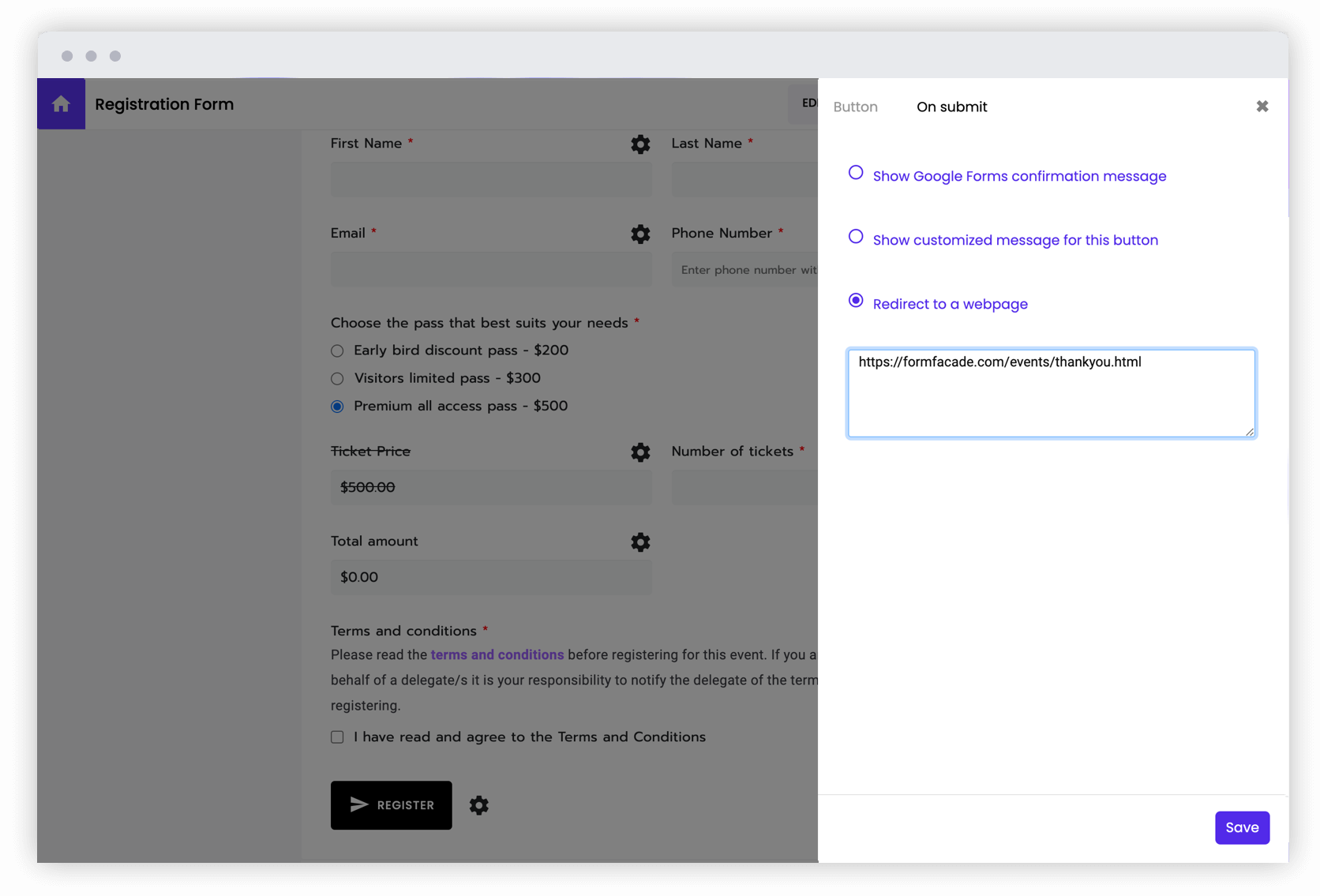The width and height of the screenshot is (1320, 896).
Task: Open settings next to the Register button
Action: (x=479, y=805)
